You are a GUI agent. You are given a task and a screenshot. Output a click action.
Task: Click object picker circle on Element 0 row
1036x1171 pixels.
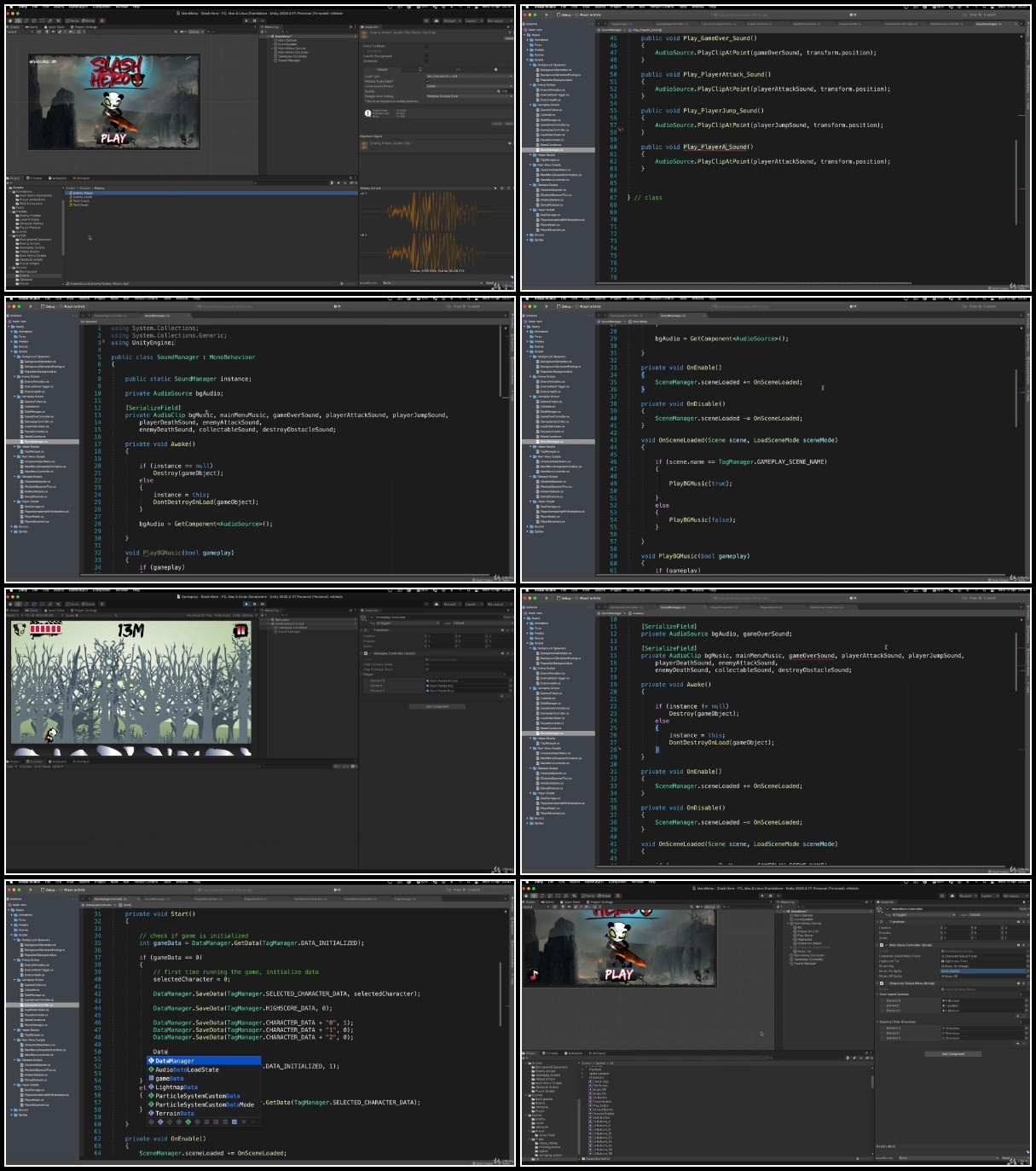click(511, 681)
